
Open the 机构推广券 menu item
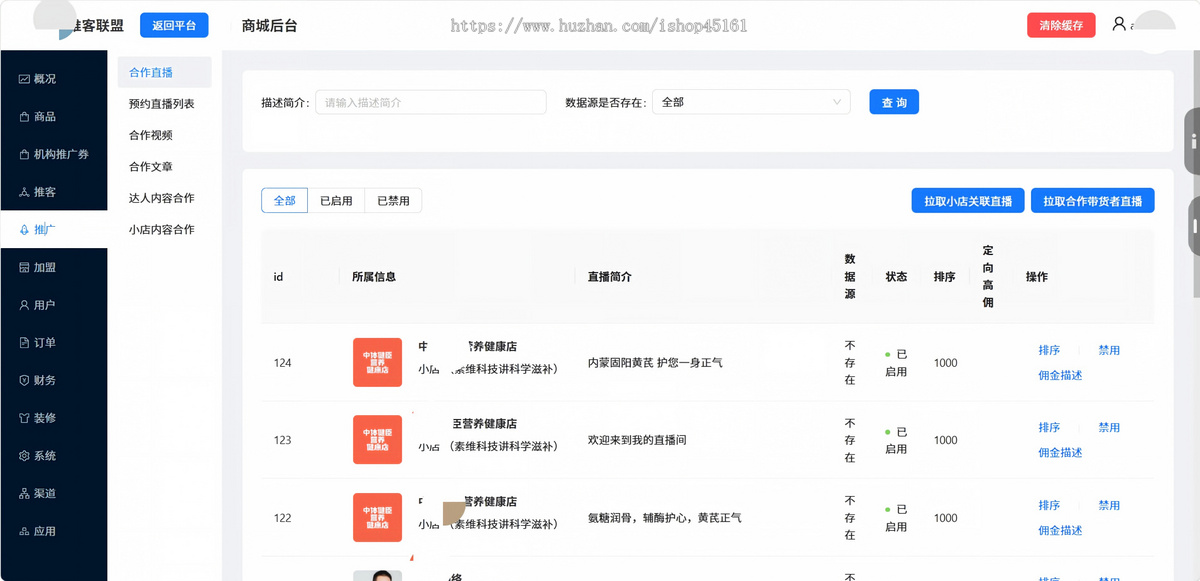(x=53, y=154)
